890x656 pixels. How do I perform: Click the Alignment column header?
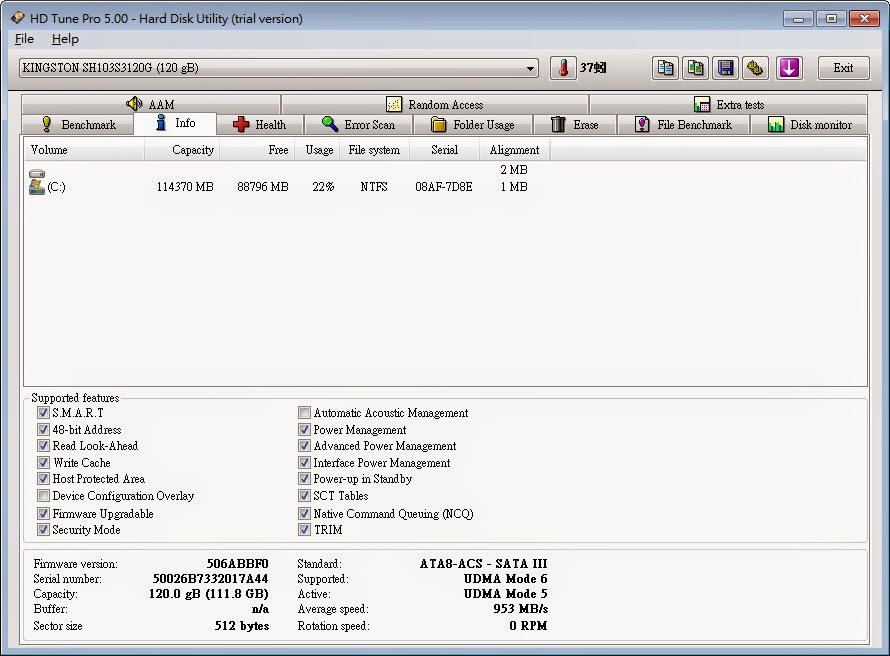pos(514,150)
